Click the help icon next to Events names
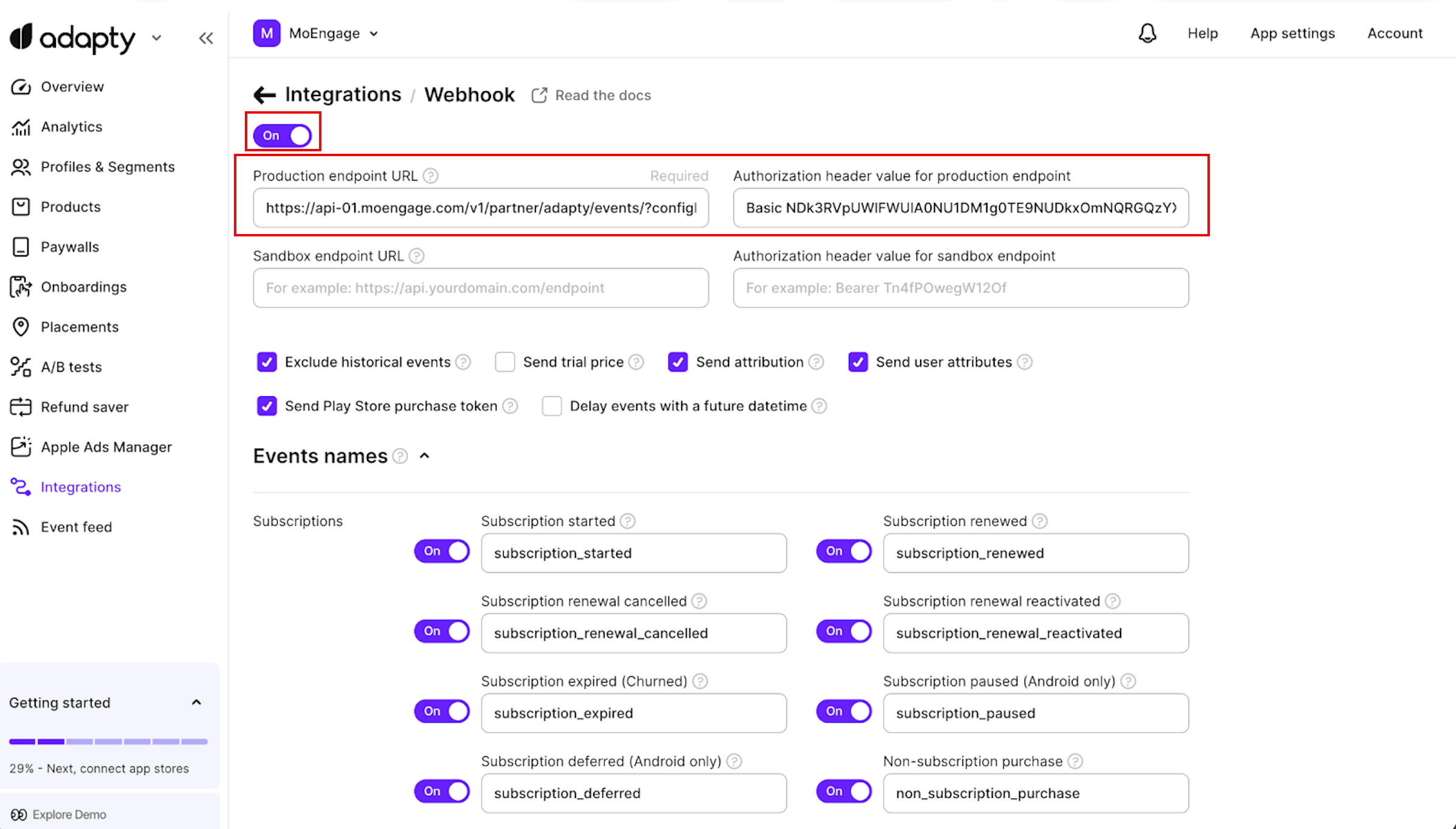 400,456
